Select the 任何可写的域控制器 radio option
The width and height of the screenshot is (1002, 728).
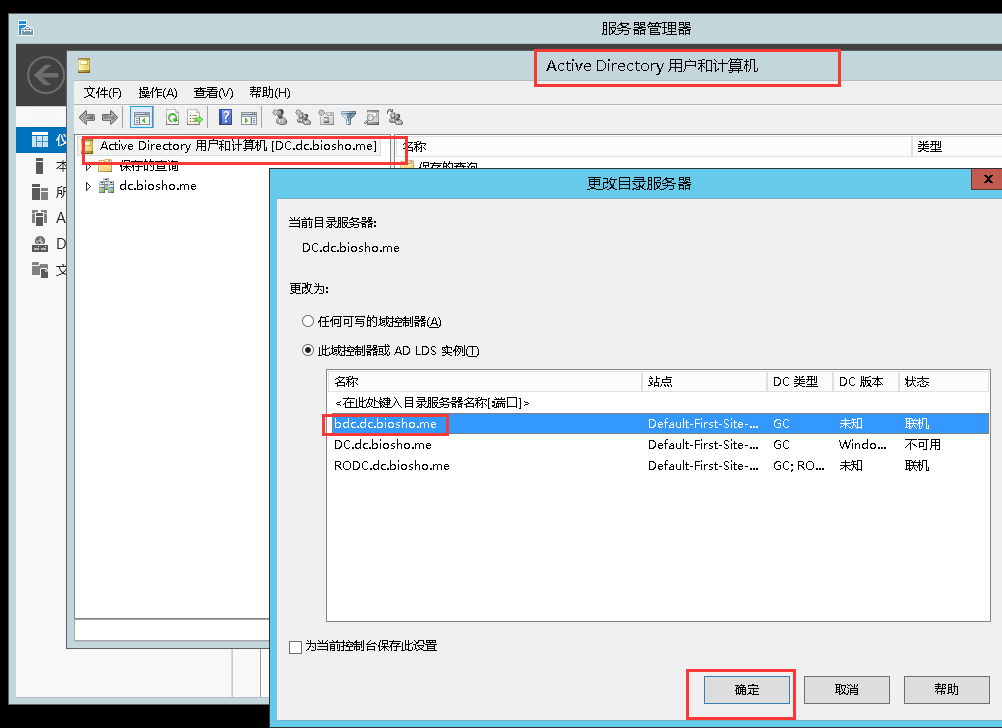pos(308,321)
